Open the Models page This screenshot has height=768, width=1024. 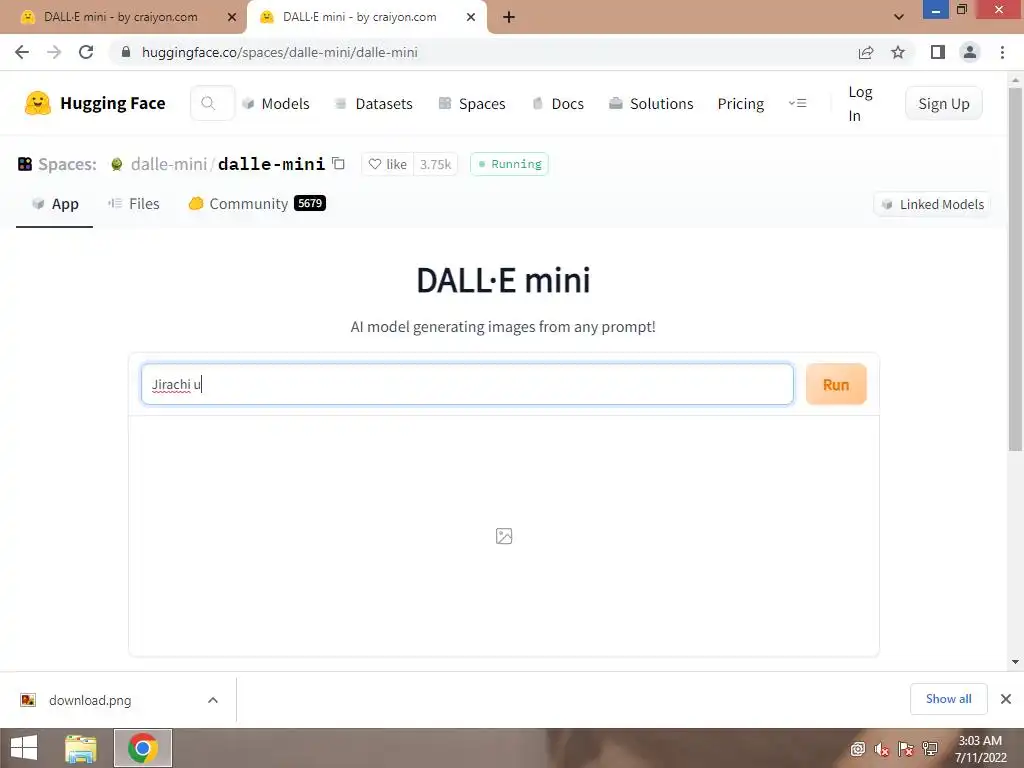(x=276, y=104)
